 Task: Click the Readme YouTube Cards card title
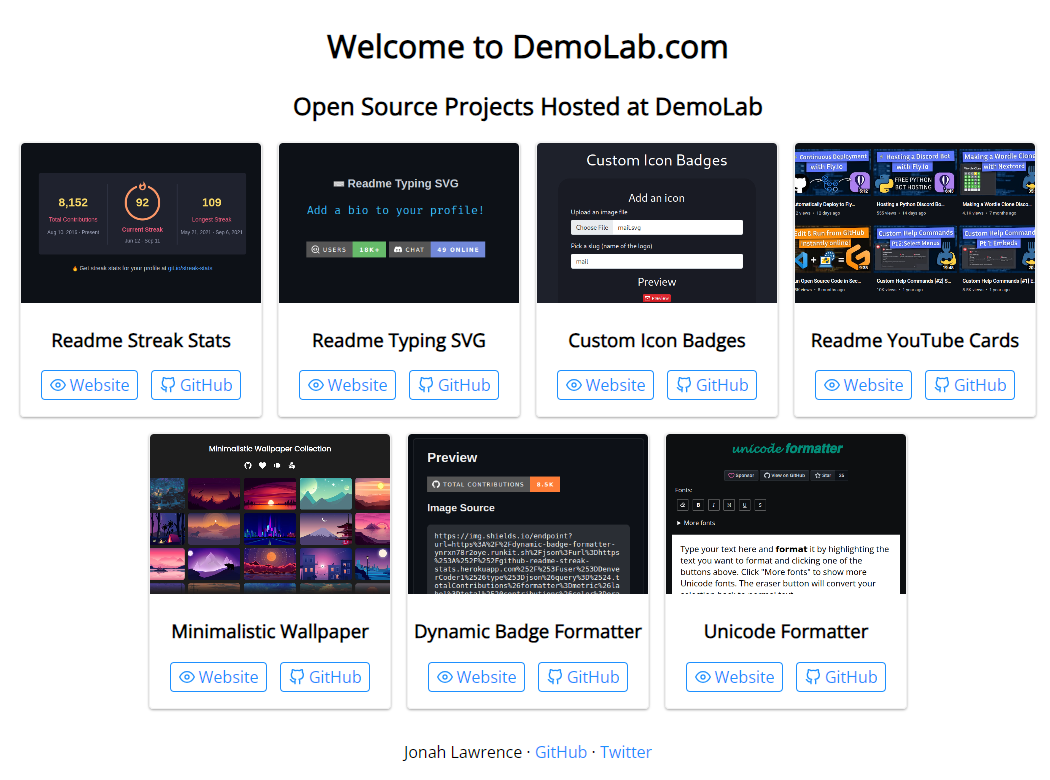point(915,340)
